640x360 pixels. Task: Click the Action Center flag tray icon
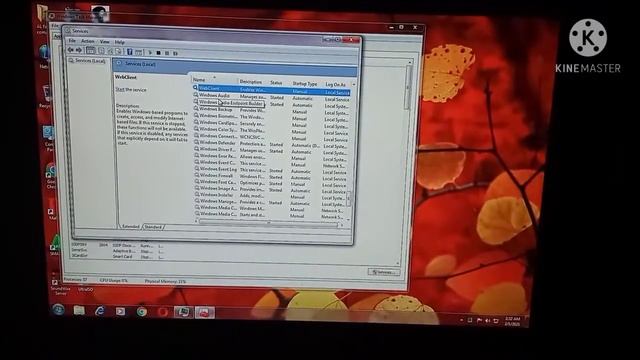pyautogui.click(x=479, y=320)
